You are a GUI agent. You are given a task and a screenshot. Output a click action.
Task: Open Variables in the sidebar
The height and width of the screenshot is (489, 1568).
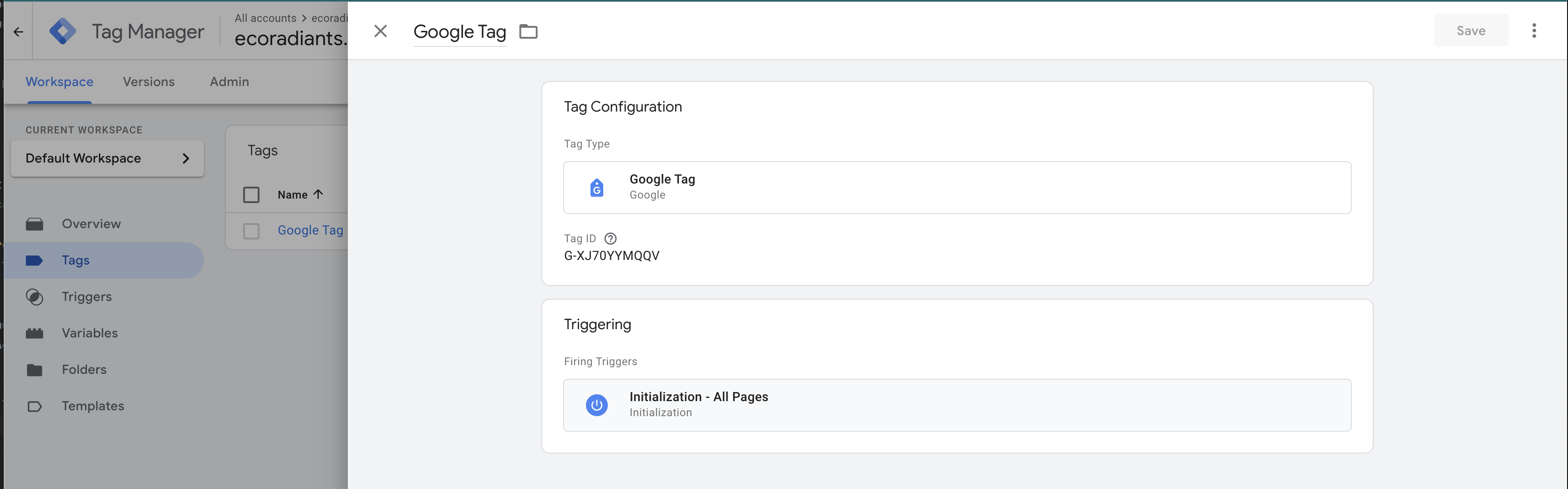tap(90, 333)
